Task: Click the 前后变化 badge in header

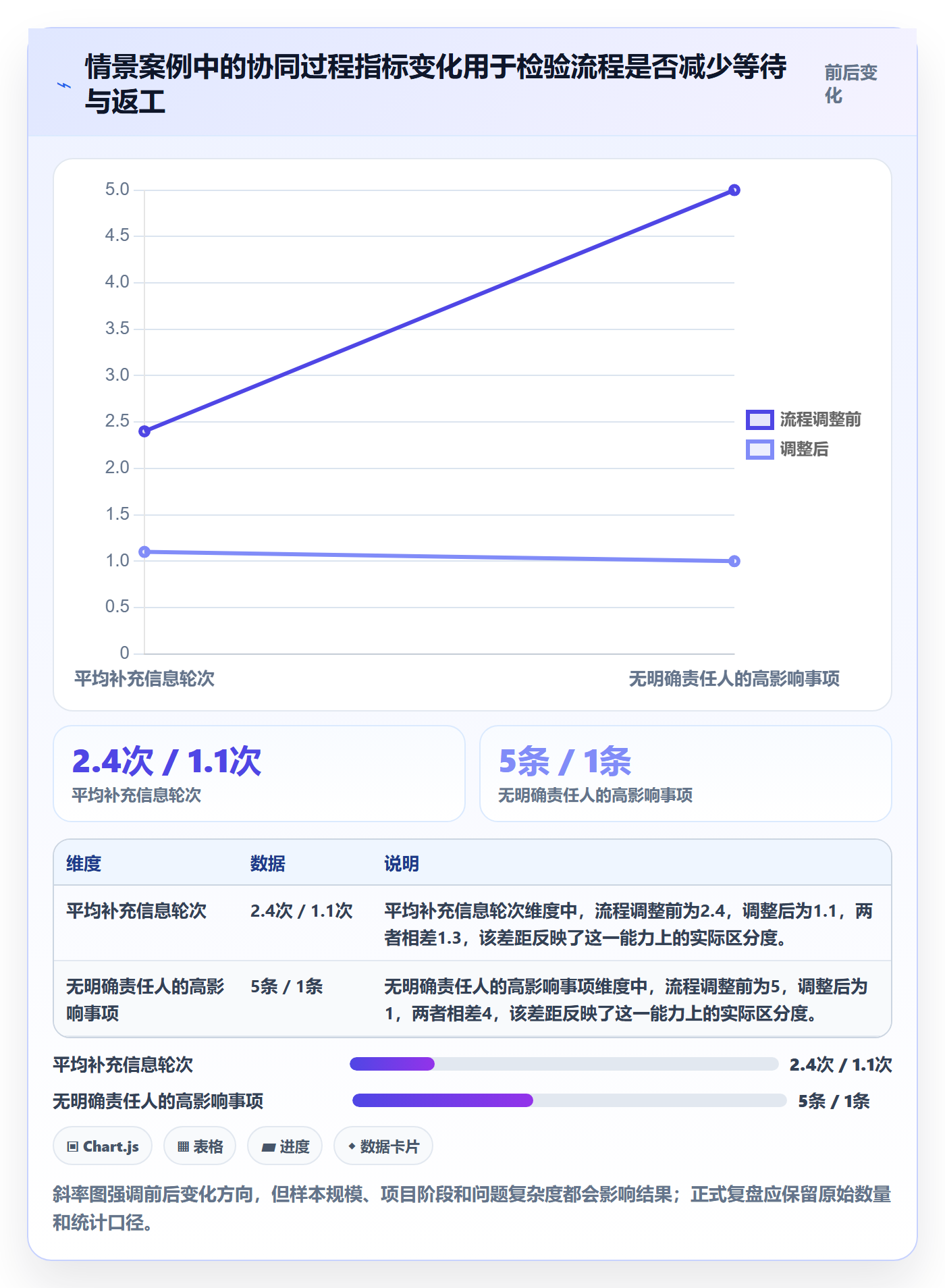Action: tap(850, 84)
